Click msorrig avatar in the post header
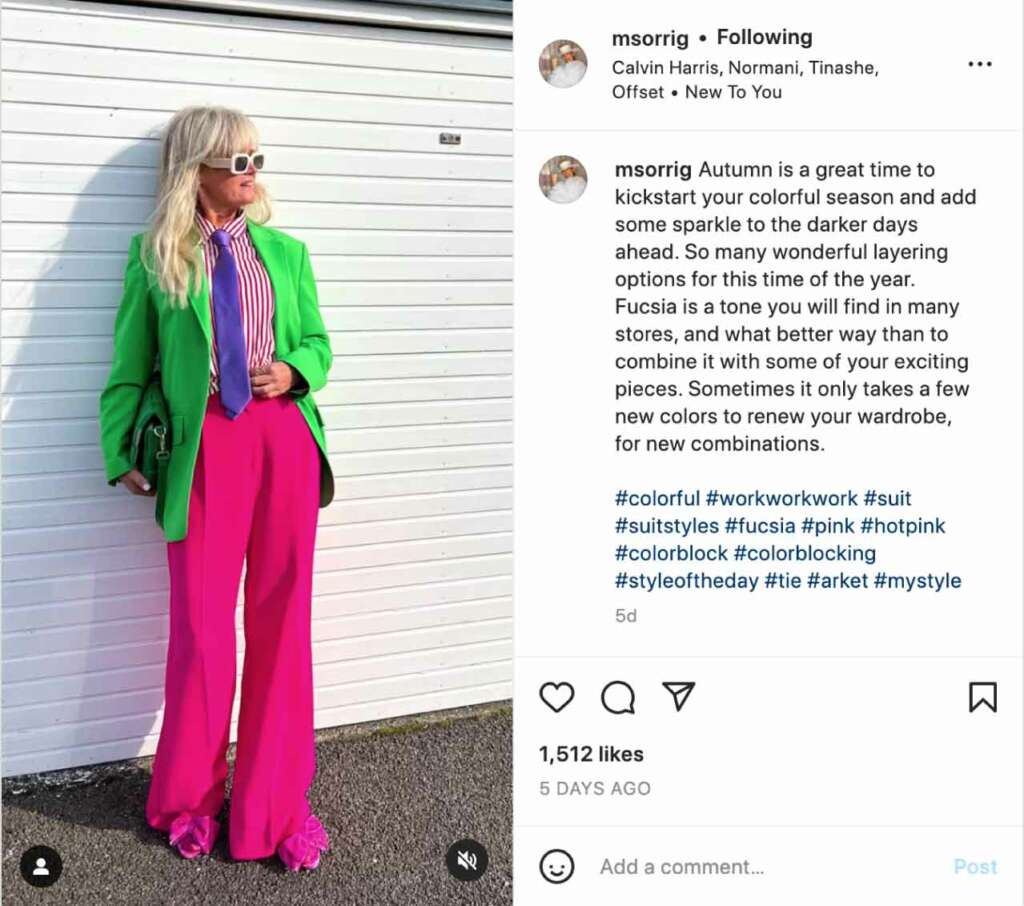Viewport: 1024px width, 906px height. click(563, 63)
